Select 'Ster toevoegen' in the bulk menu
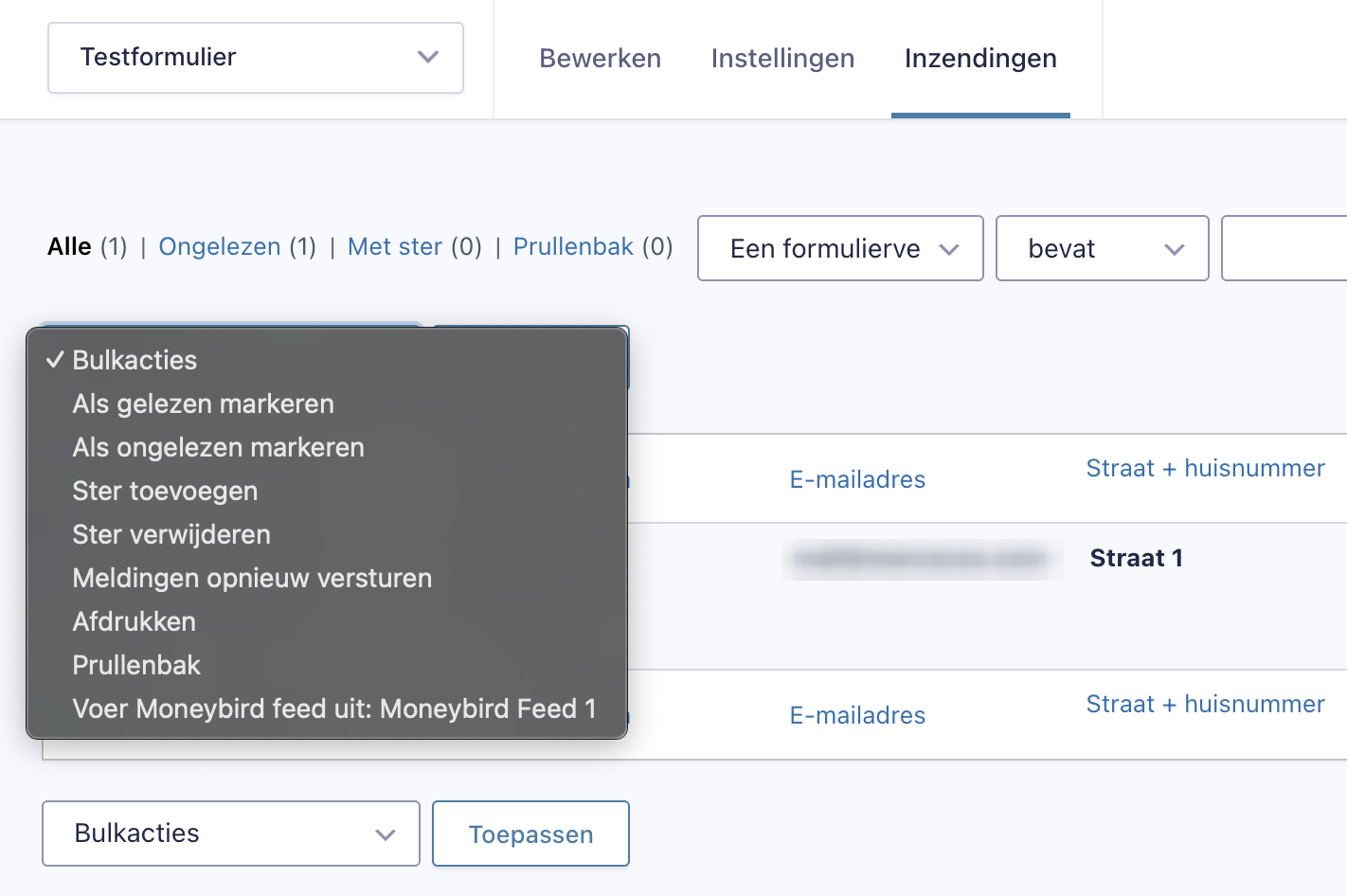 coord(165,492)
